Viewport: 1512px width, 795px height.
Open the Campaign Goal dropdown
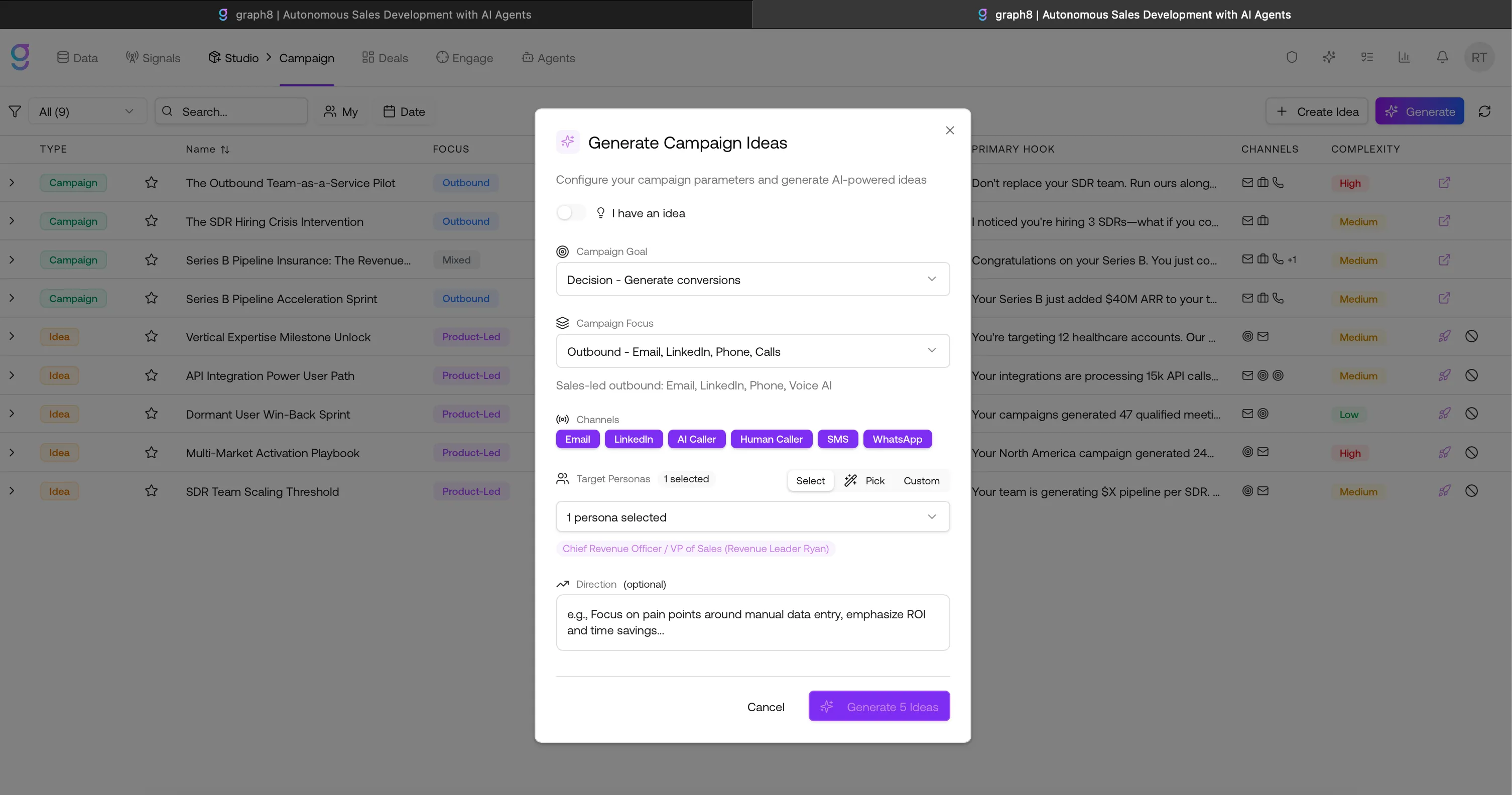pos(753,279)
